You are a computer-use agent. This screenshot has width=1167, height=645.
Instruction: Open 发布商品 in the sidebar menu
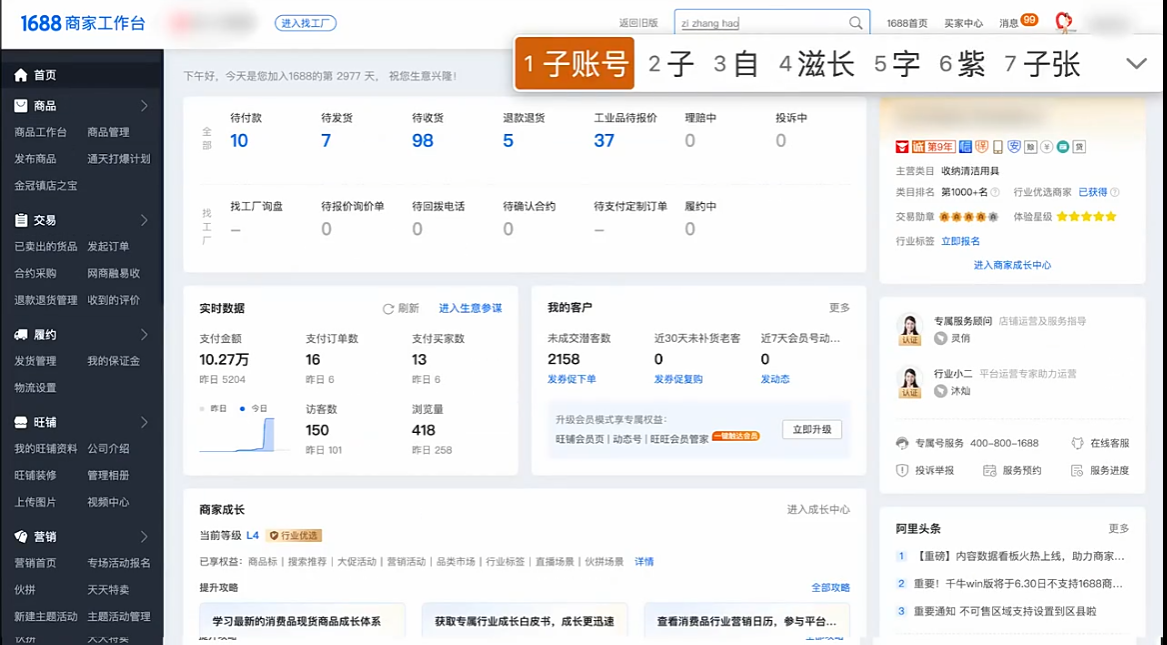pos(35,159)
